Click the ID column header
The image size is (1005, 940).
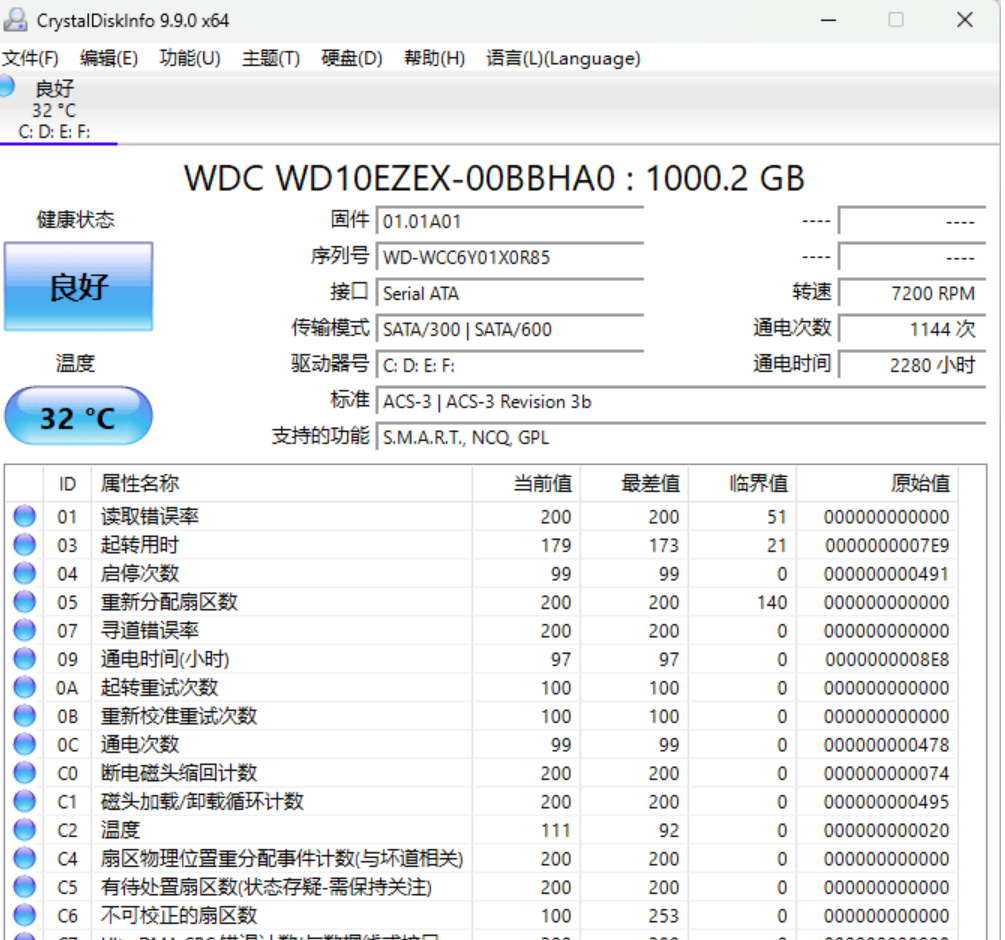click(x=67, y=484)
